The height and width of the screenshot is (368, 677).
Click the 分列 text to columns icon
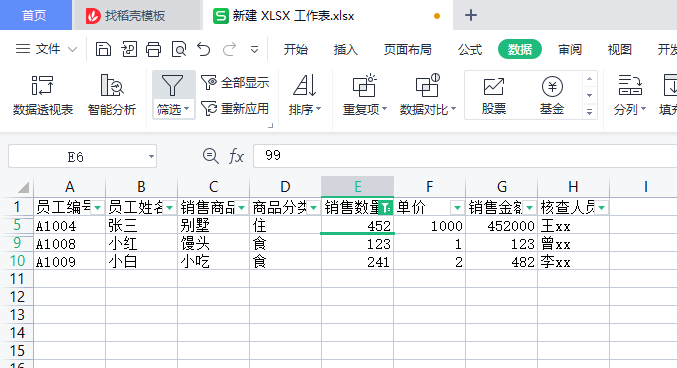coord(630,86)
